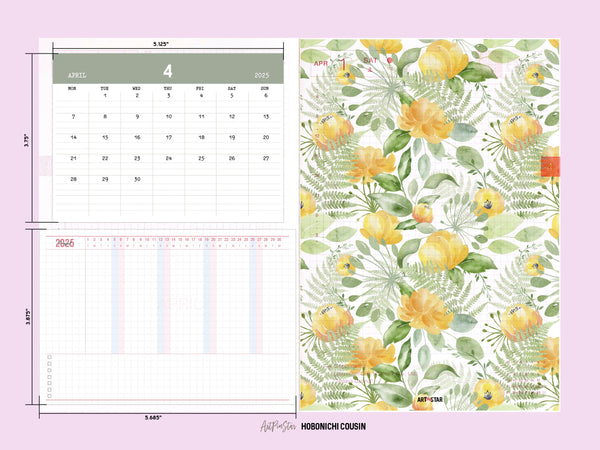600x450 pixels.
Task: Click the APR date label on floral page
Action: (x=321, y=62)
